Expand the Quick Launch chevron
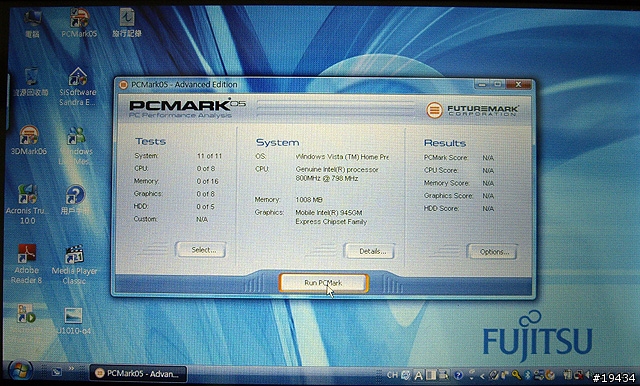The height and width of the screenshot is (386, 640). pyautogui.click(x=71, y=369)
